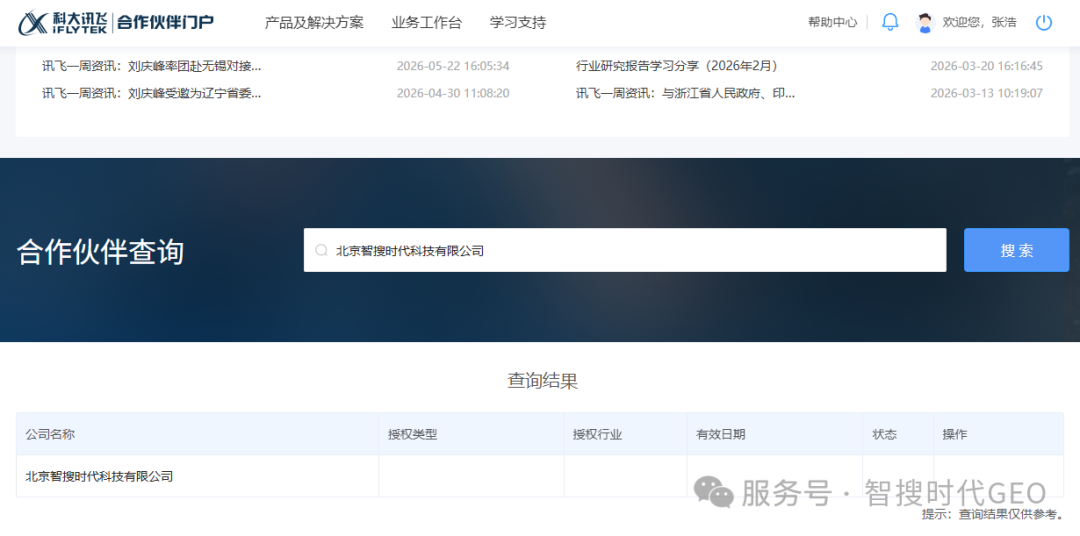
Task: Select result row 北京智搜时代科技有限公司
Action: click(539, 476)
